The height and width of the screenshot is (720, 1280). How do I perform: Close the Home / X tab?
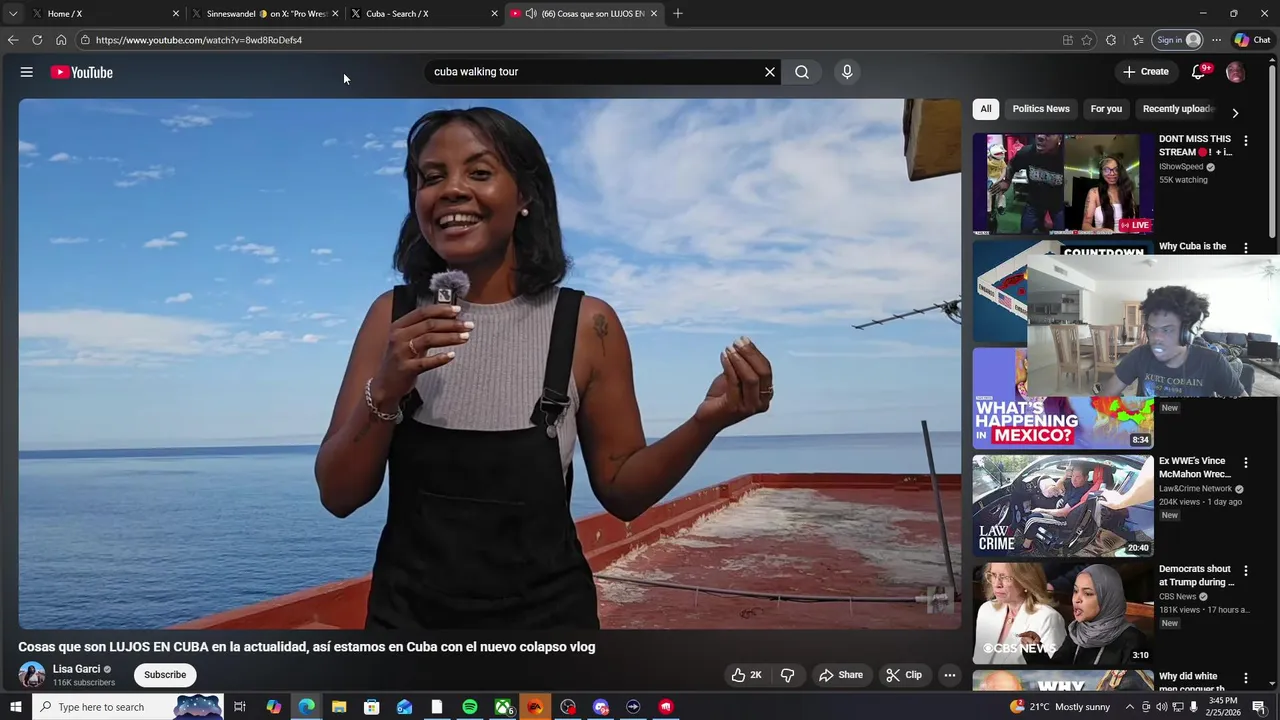176,13
